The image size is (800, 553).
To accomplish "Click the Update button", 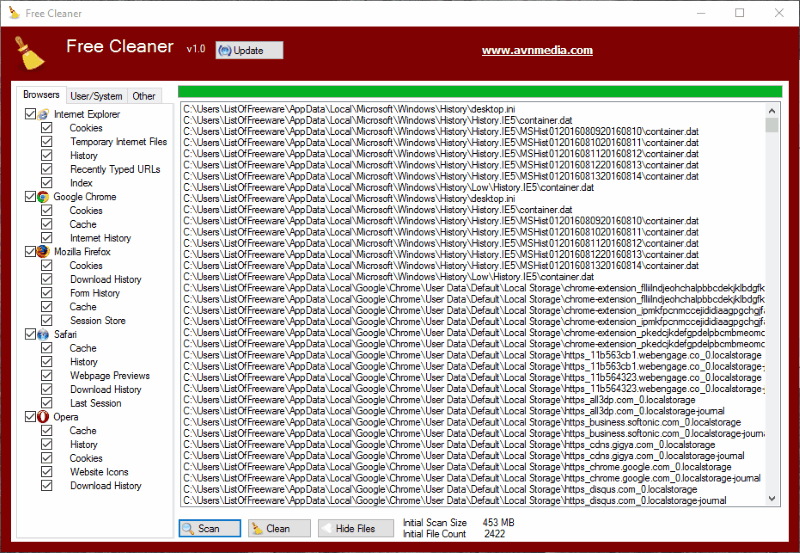I will [x=249, y=50].
